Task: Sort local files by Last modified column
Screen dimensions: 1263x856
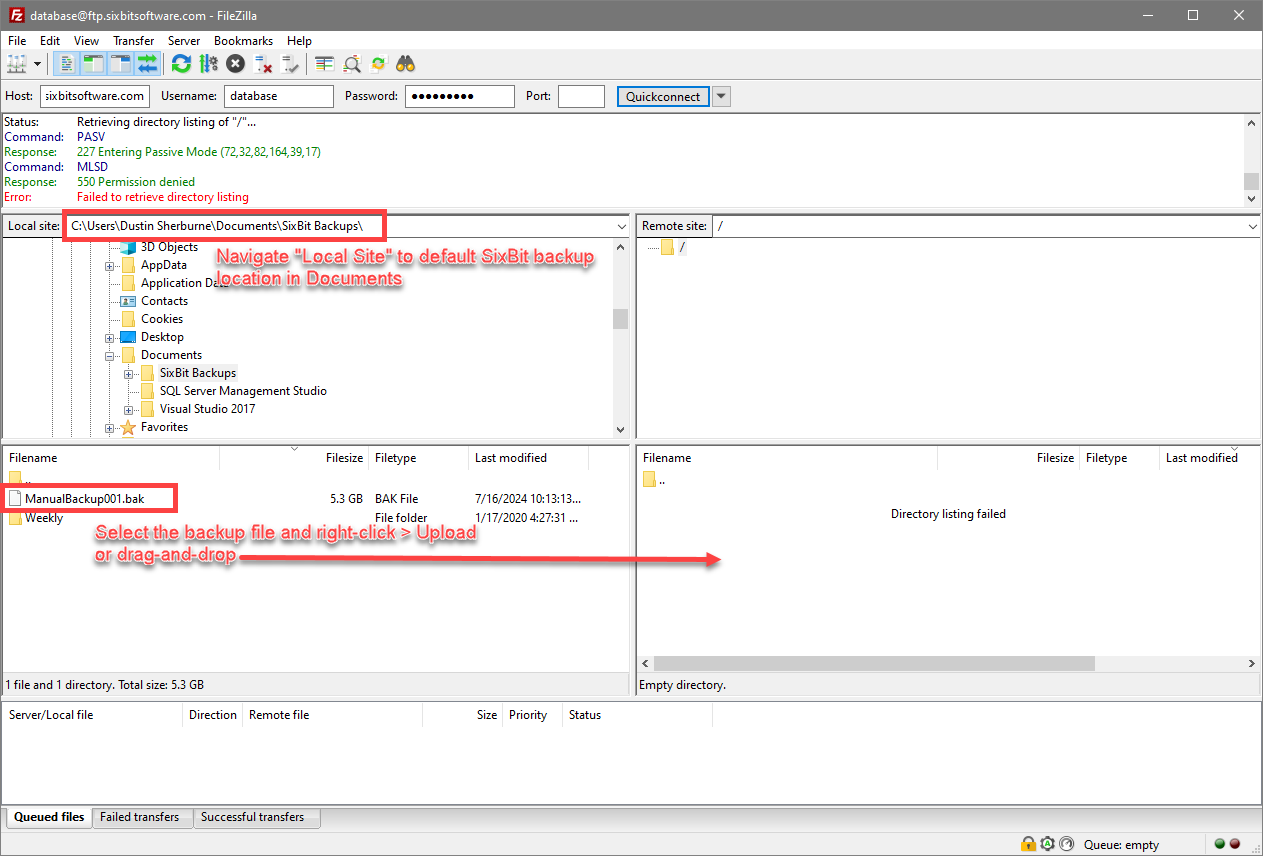Action: pyautogui.click(x=529, y=458)
